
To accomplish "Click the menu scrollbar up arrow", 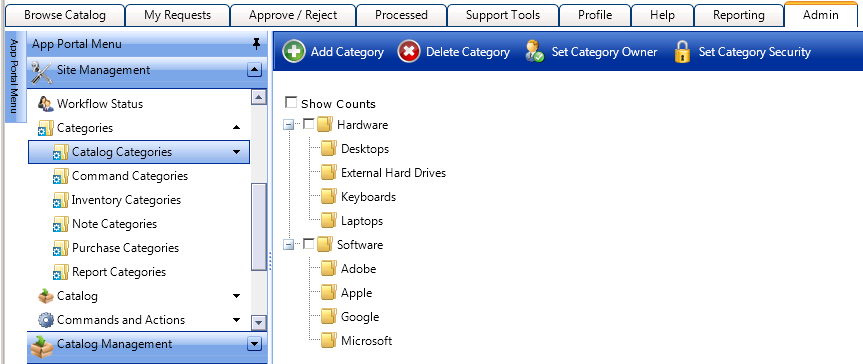I will 258,97.
